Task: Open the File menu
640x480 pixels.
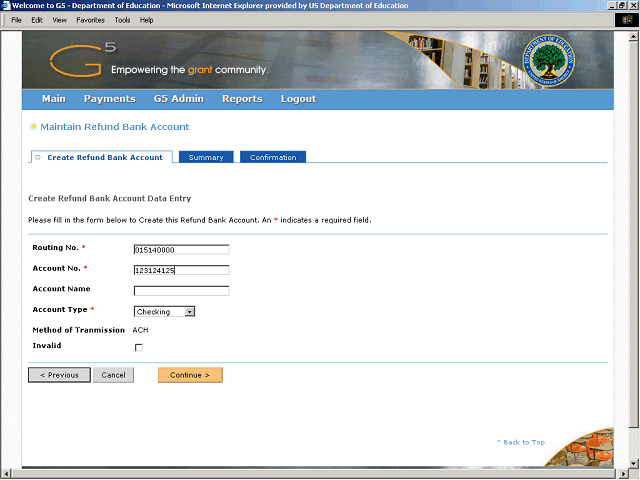Action: [16, 20]
